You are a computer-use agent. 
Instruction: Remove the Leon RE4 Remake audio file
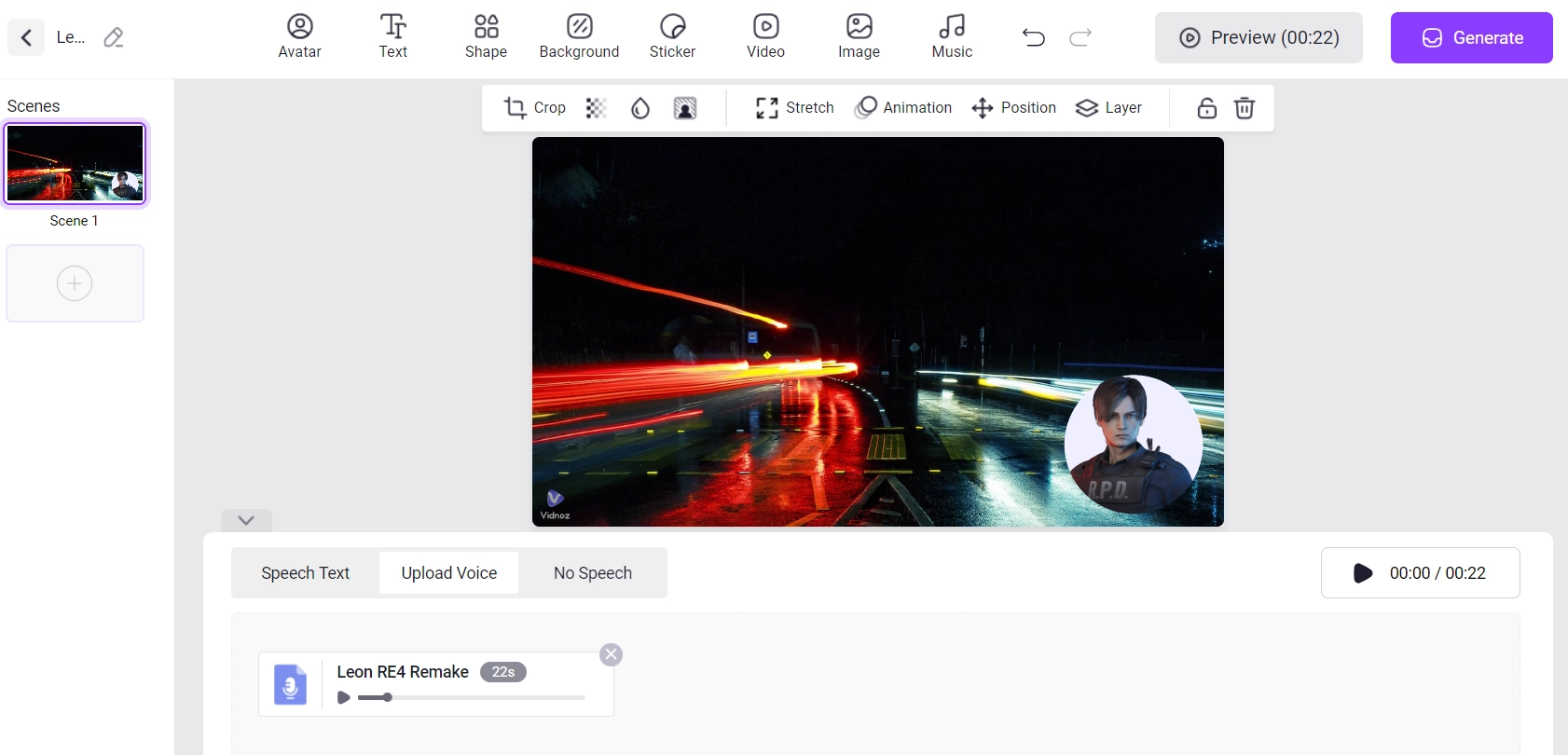[611, 654]
